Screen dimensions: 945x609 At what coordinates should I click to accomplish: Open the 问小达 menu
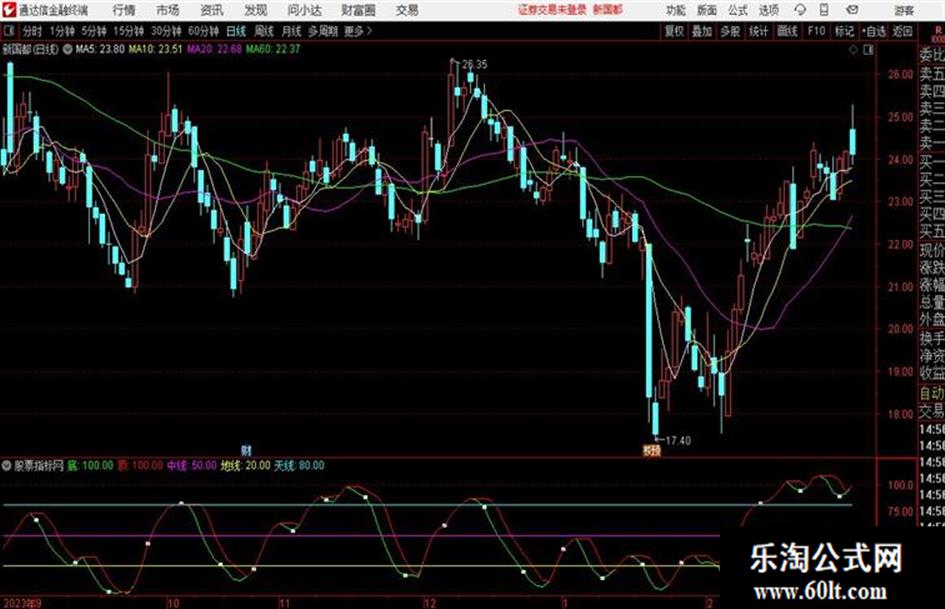(304, 10)
